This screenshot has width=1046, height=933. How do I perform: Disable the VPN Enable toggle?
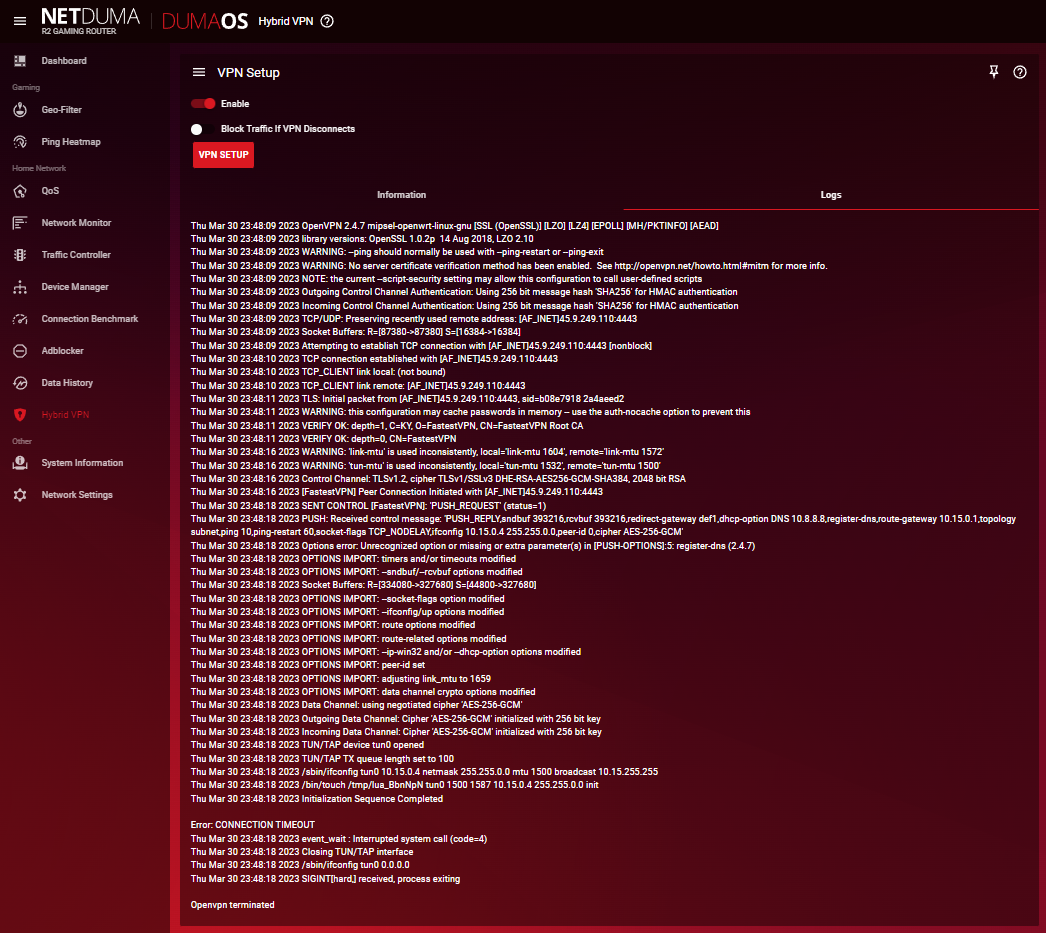click(x=204, y=103)
